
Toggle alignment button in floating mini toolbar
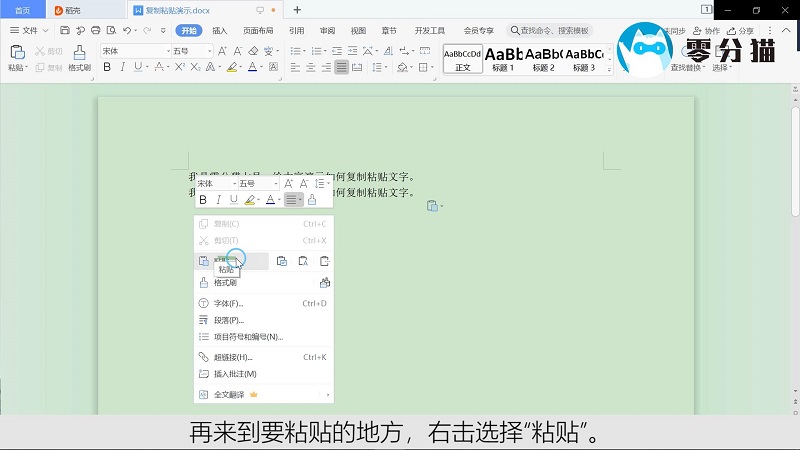point(291,200)
